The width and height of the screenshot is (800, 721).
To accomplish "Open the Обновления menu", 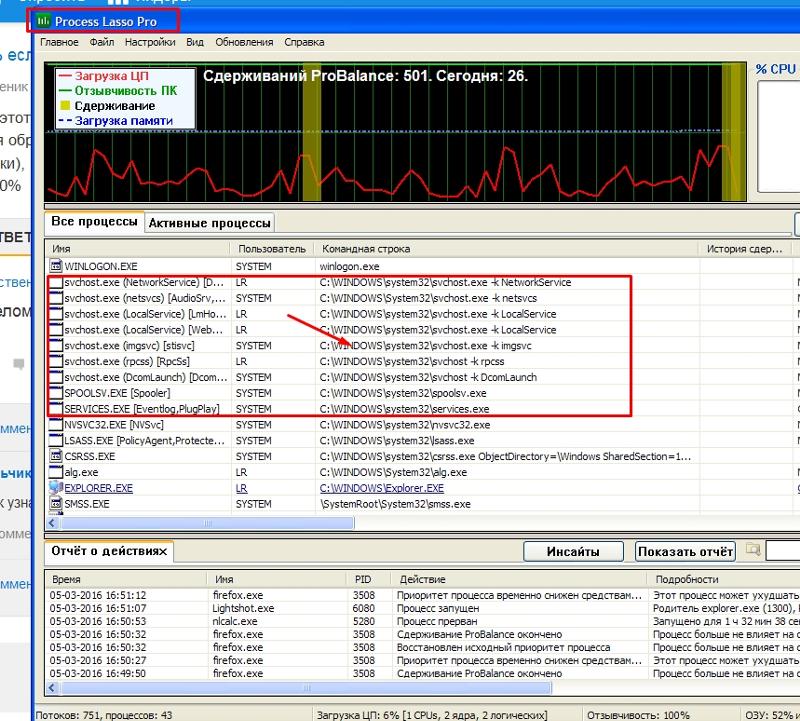I will point(244,42).
